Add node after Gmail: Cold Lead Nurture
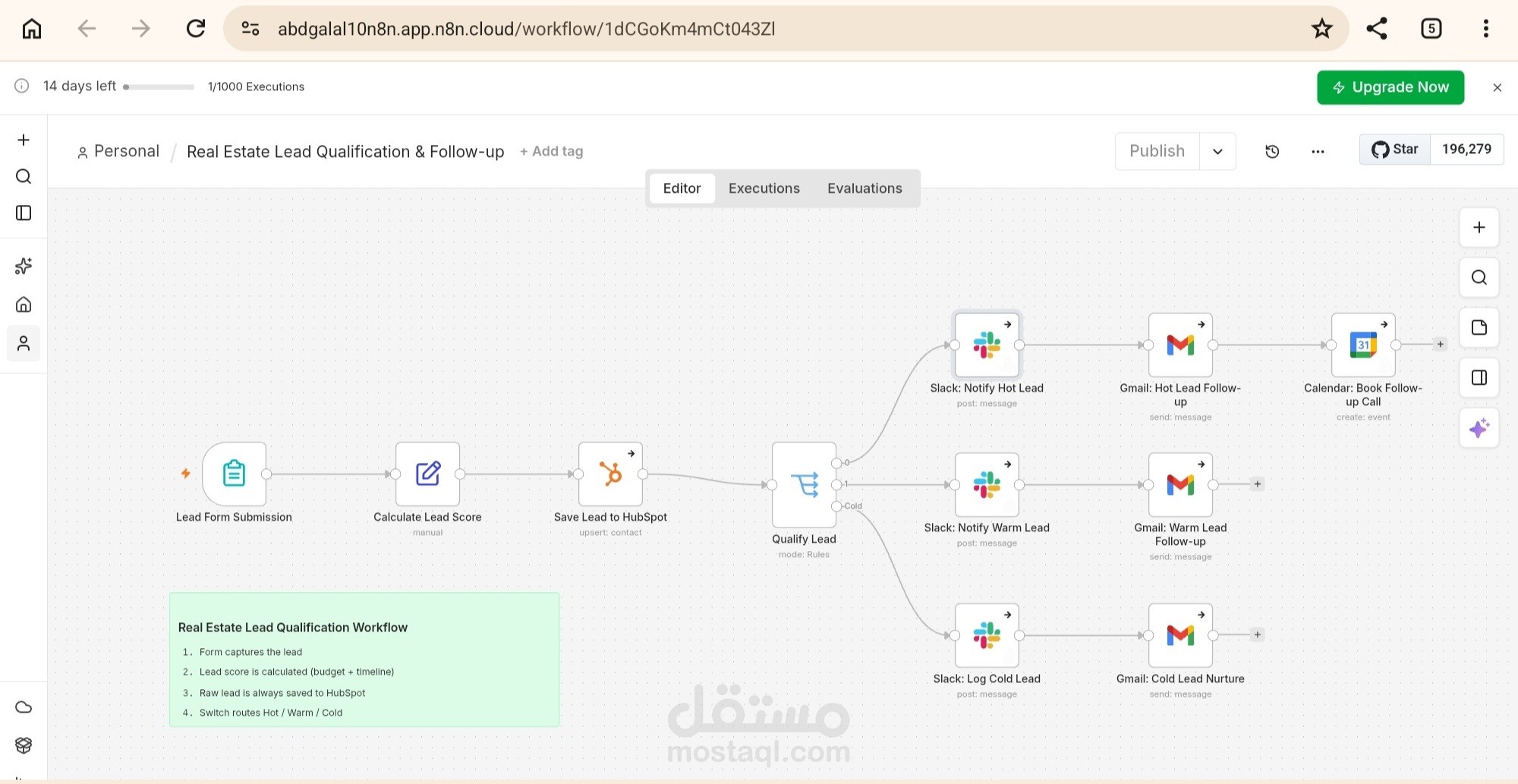The height and width of the screenshot is (784, 1518). [x=1257, y=634]
